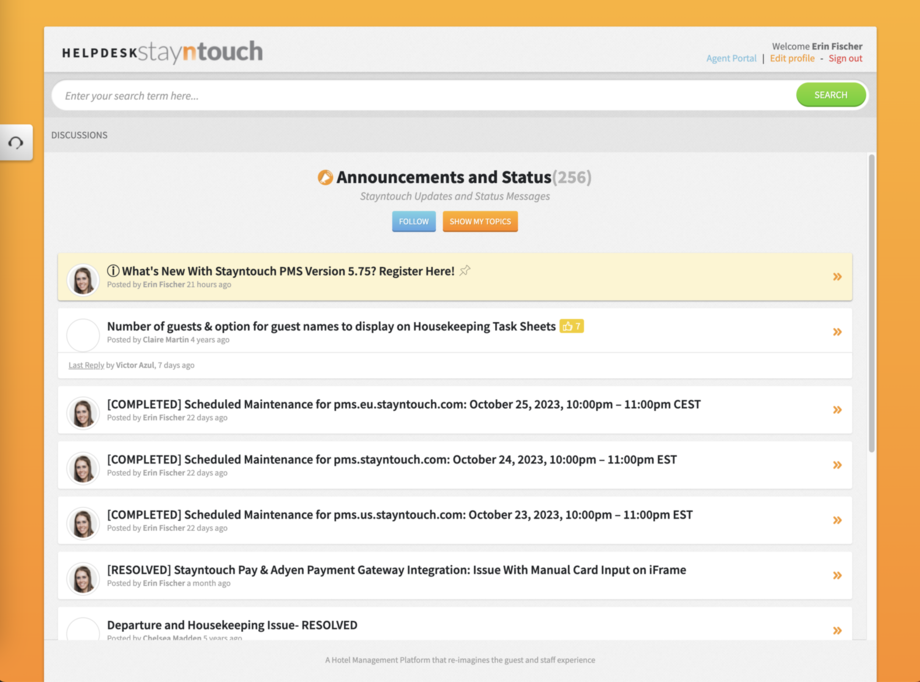920x682 pixels.
Task: Click chevron arrow on Adyen Payment Gateway post
Action: pyautogui.click(x=837, y=575)
